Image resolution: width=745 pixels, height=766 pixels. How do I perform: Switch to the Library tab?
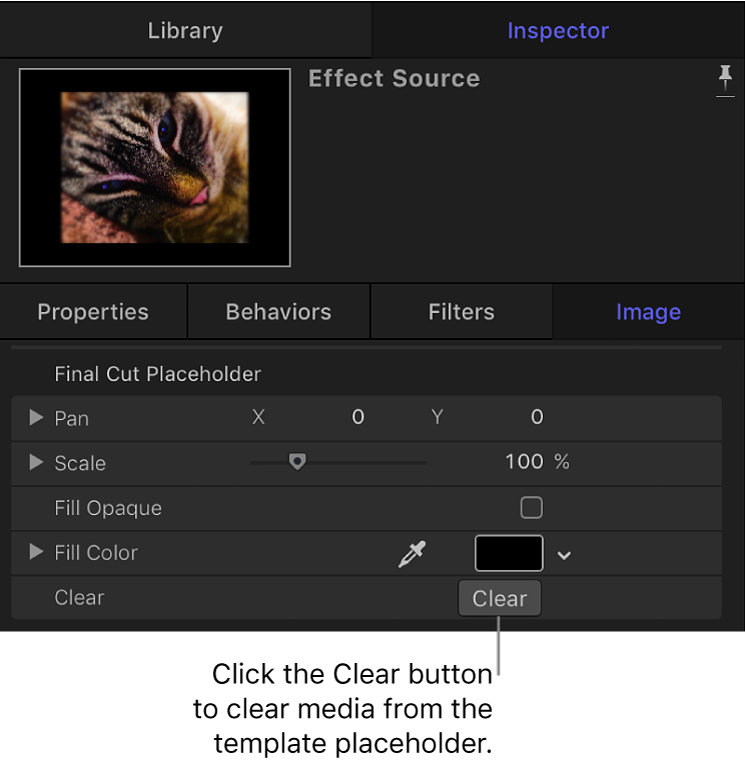[x=186, y=30]
